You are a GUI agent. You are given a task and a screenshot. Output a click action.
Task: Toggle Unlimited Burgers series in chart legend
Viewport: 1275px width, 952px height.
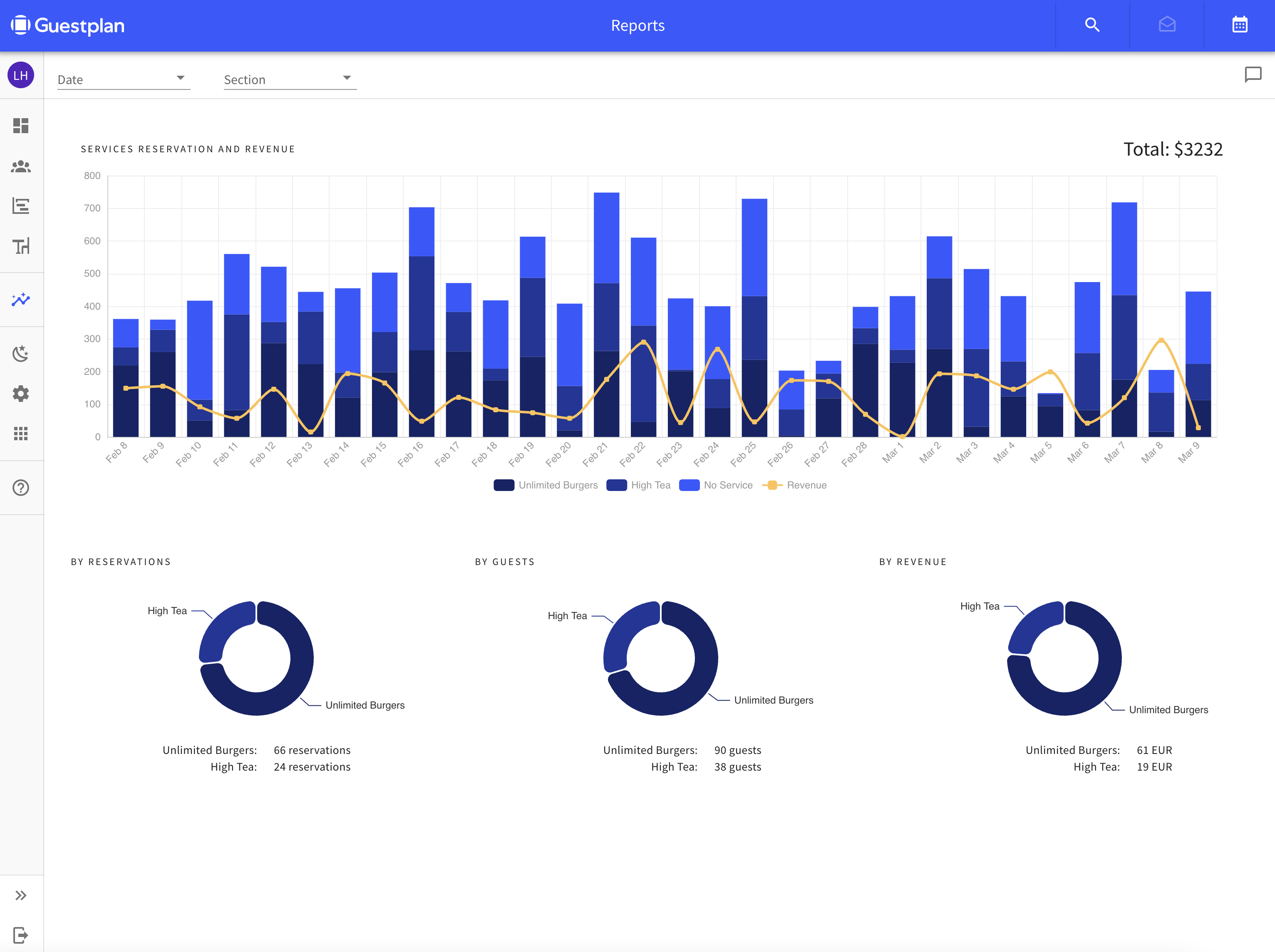click(x=545, y=485)
